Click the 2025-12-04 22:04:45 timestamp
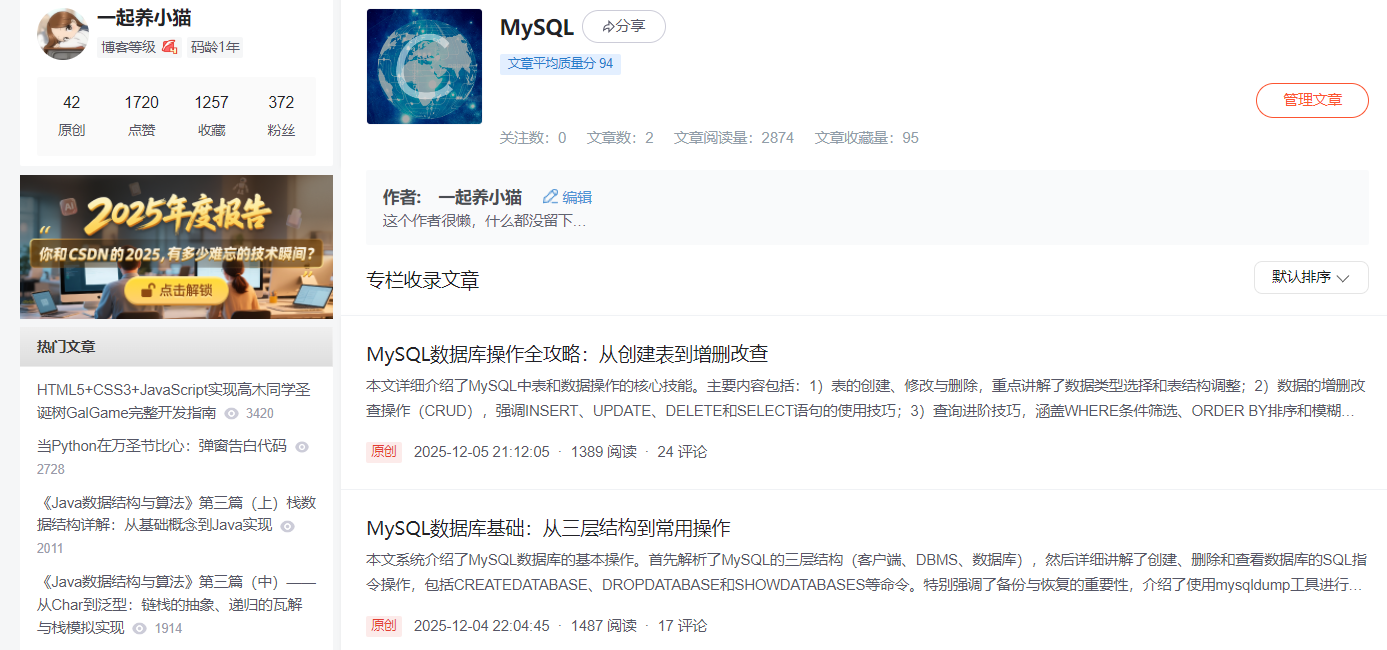Screen dimensions: 1387x650 point(482,626)
